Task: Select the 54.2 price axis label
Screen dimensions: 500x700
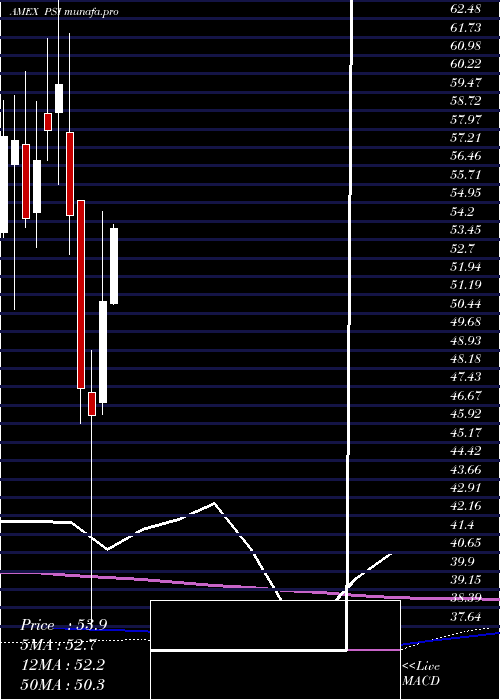Action: point(462,212)
